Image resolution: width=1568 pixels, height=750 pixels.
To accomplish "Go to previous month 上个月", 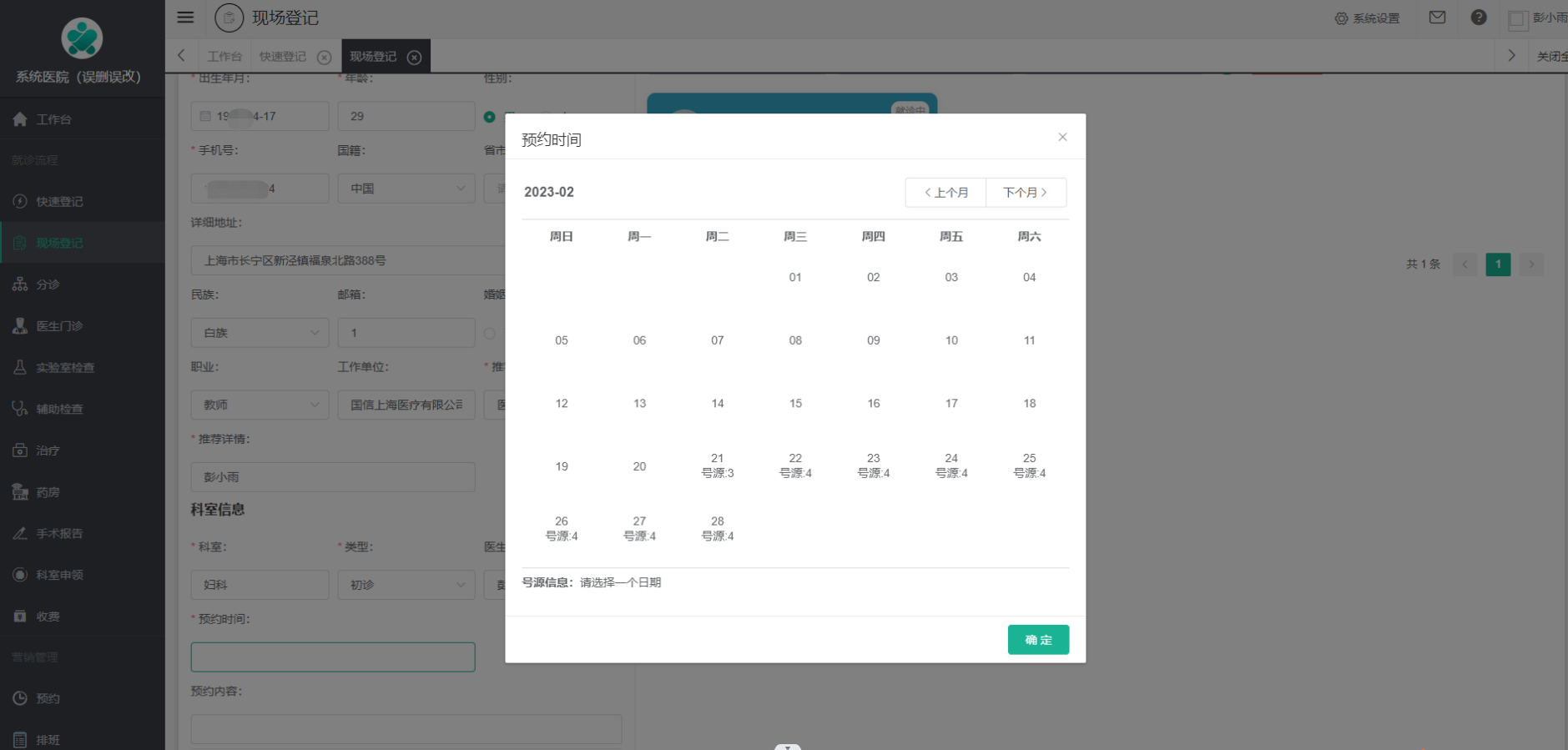I will 945,193.
